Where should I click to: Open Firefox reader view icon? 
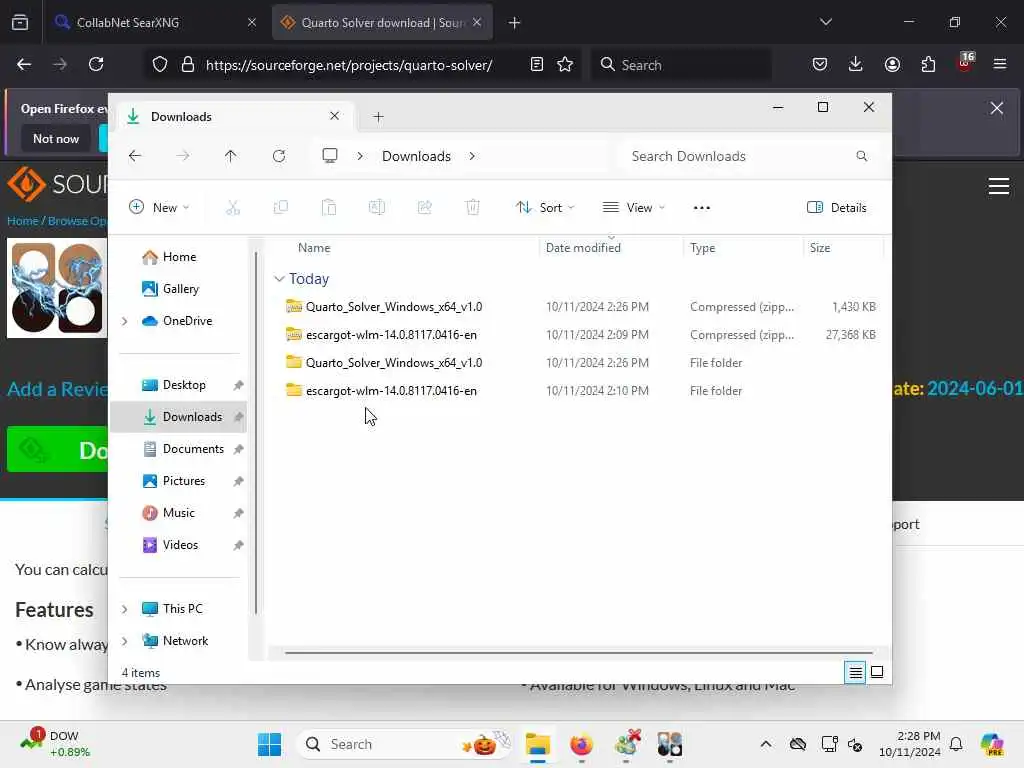click(537, 64)
